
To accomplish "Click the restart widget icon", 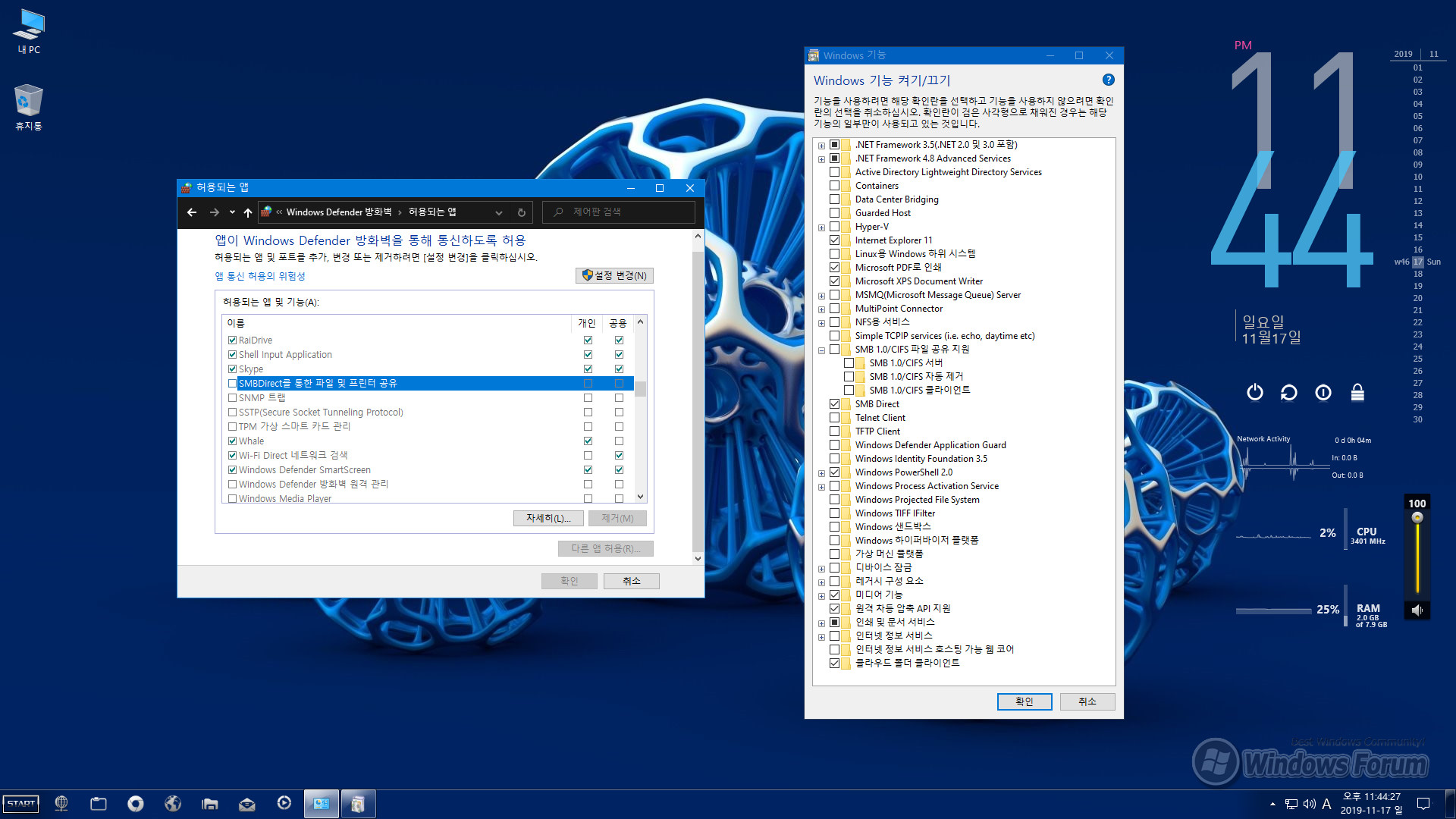I will click(1289, 392).
